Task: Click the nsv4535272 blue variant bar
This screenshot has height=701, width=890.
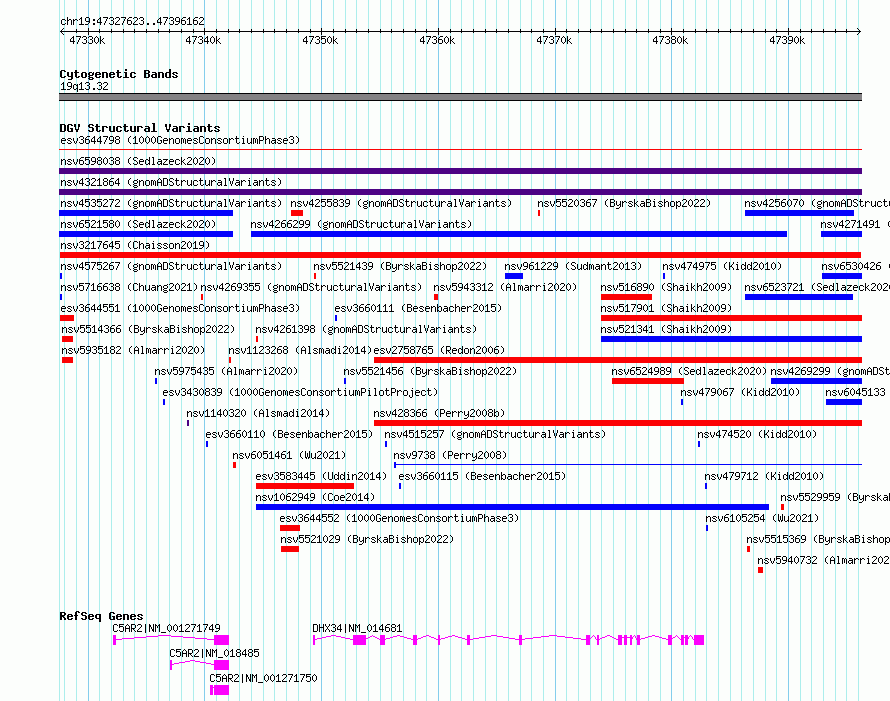Action: 146,213
